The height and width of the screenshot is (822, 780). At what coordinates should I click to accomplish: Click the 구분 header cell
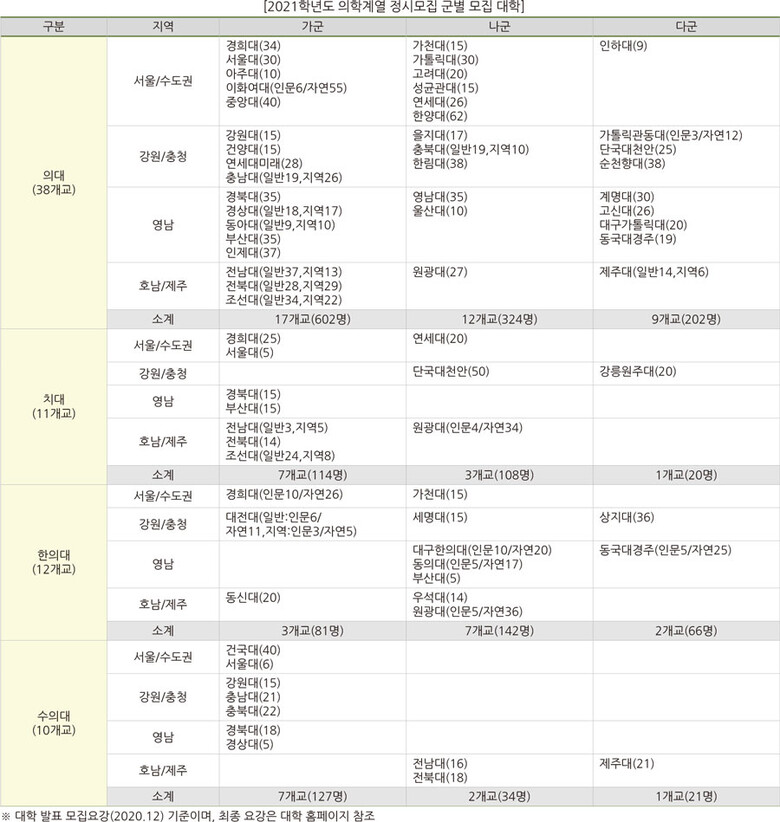point(53,27)
